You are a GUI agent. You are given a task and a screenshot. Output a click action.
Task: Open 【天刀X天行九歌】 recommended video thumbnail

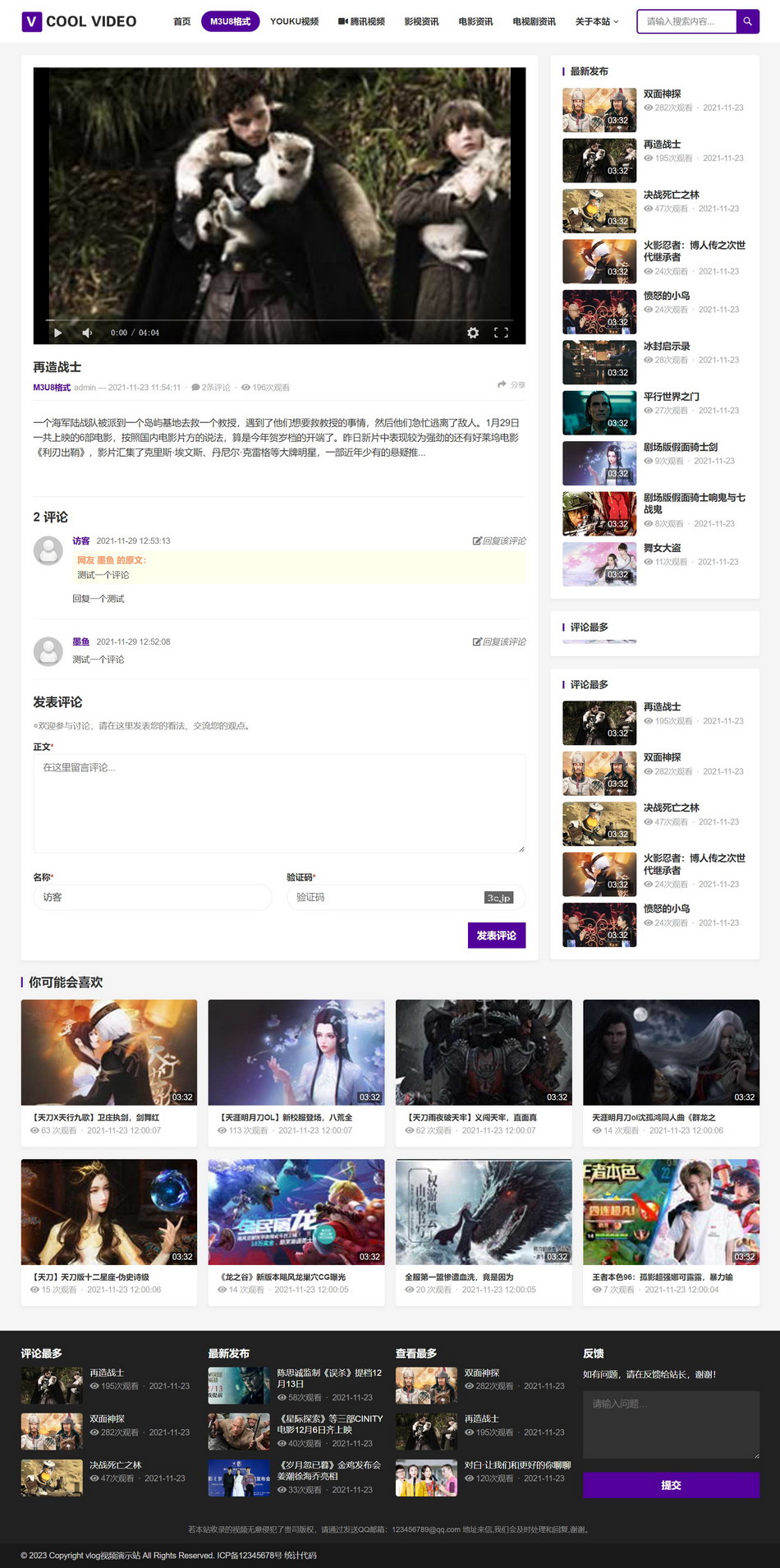109,1052
